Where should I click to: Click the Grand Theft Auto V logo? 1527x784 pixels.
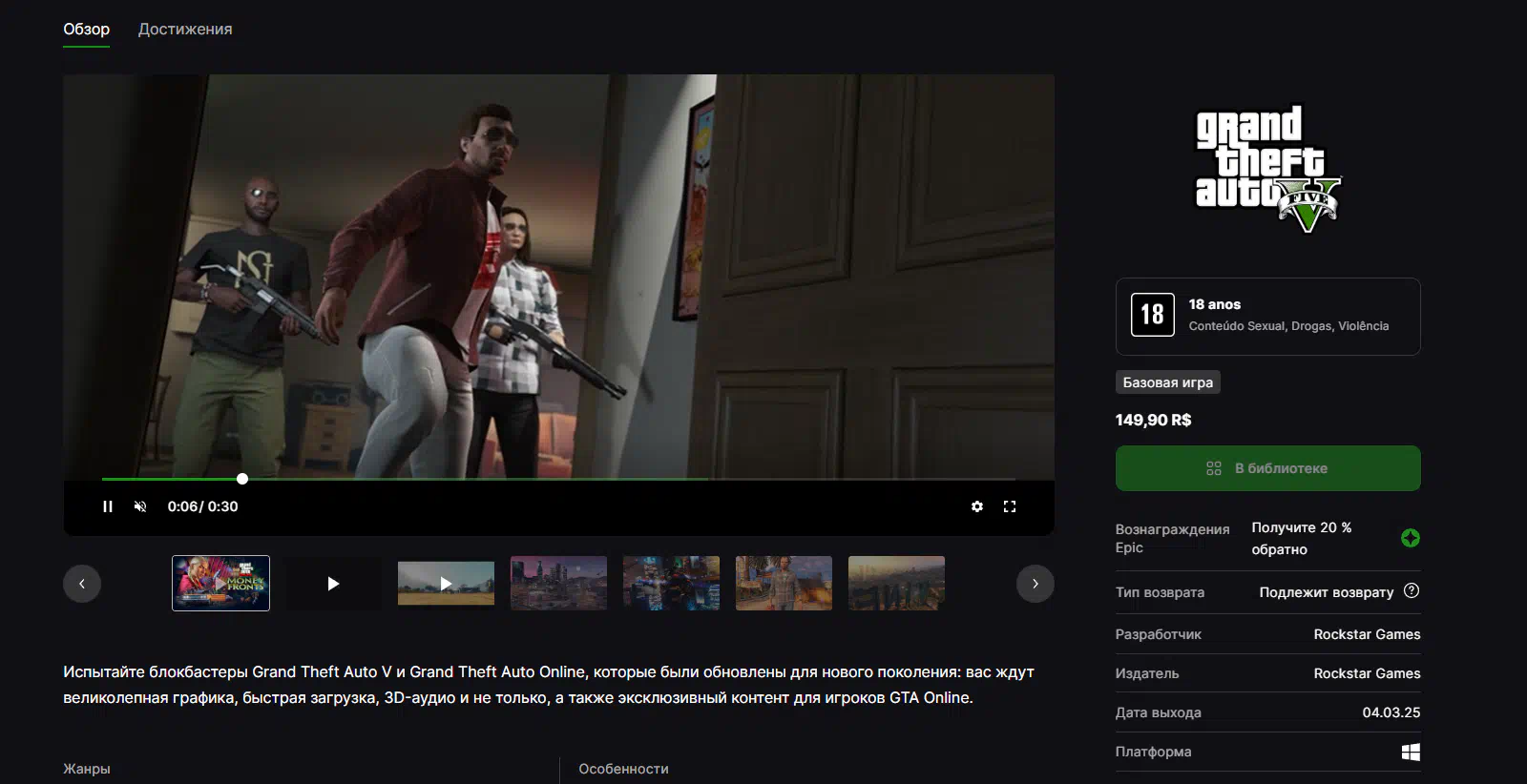pos(1268,170)
